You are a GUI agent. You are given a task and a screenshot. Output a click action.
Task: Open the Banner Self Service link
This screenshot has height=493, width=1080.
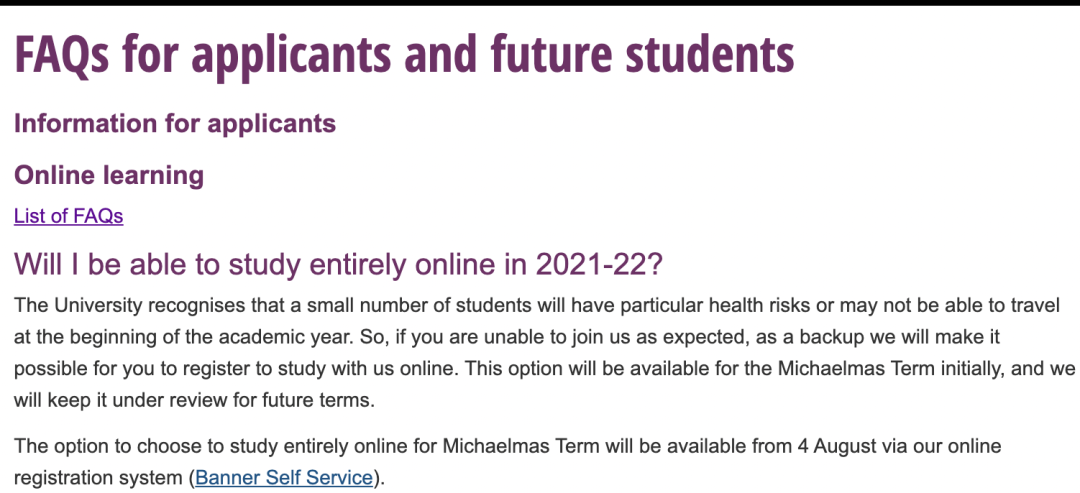coord(284,477)
